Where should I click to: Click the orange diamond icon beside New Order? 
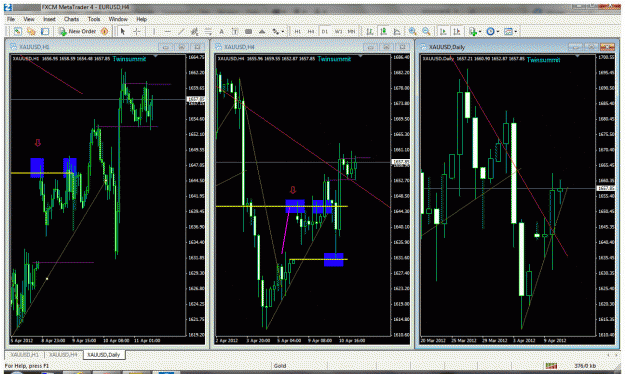tap(105, 31)
